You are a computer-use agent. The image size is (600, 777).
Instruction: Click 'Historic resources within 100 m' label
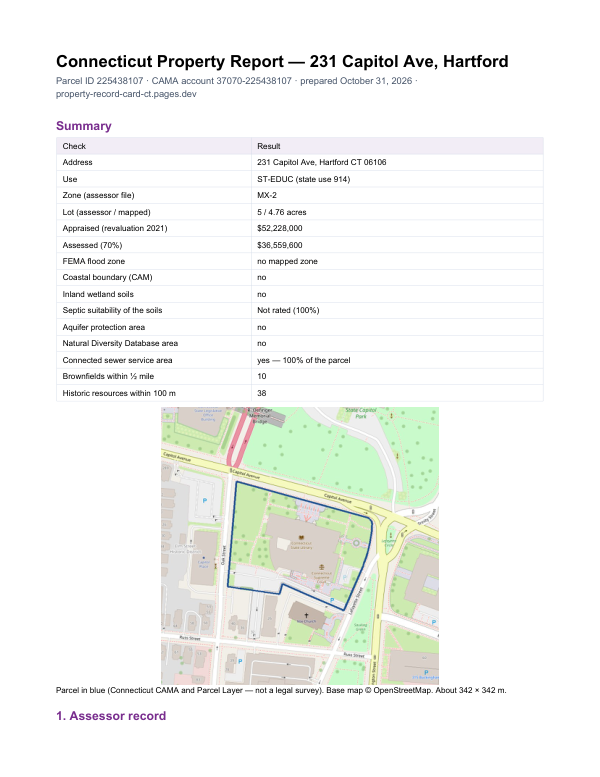[119, 393]
